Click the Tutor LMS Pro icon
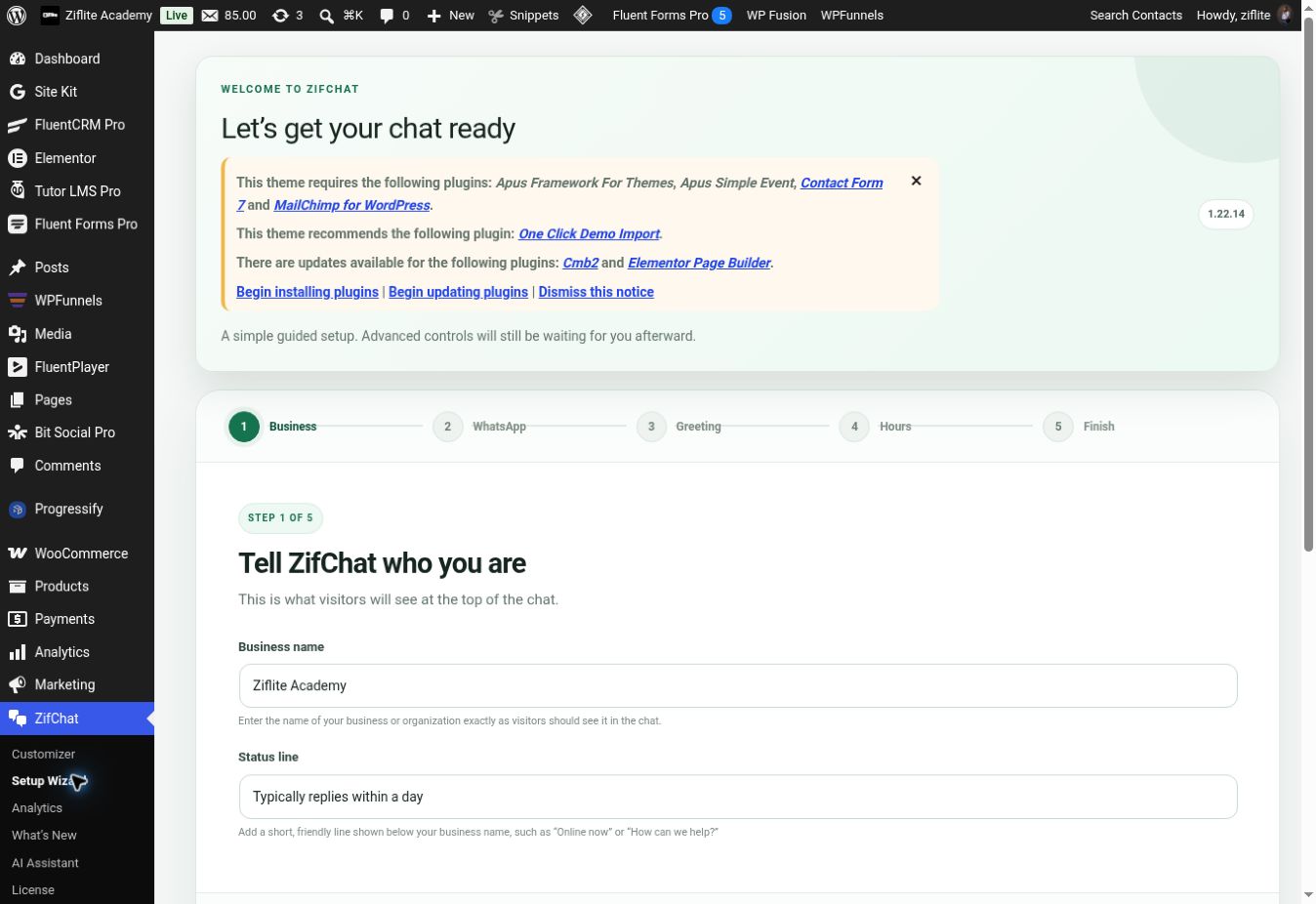 17,190
